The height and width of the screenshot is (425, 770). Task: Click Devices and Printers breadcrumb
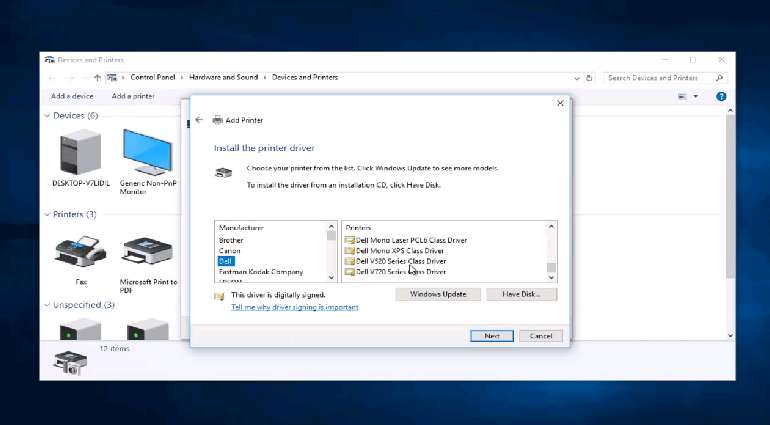305,77
